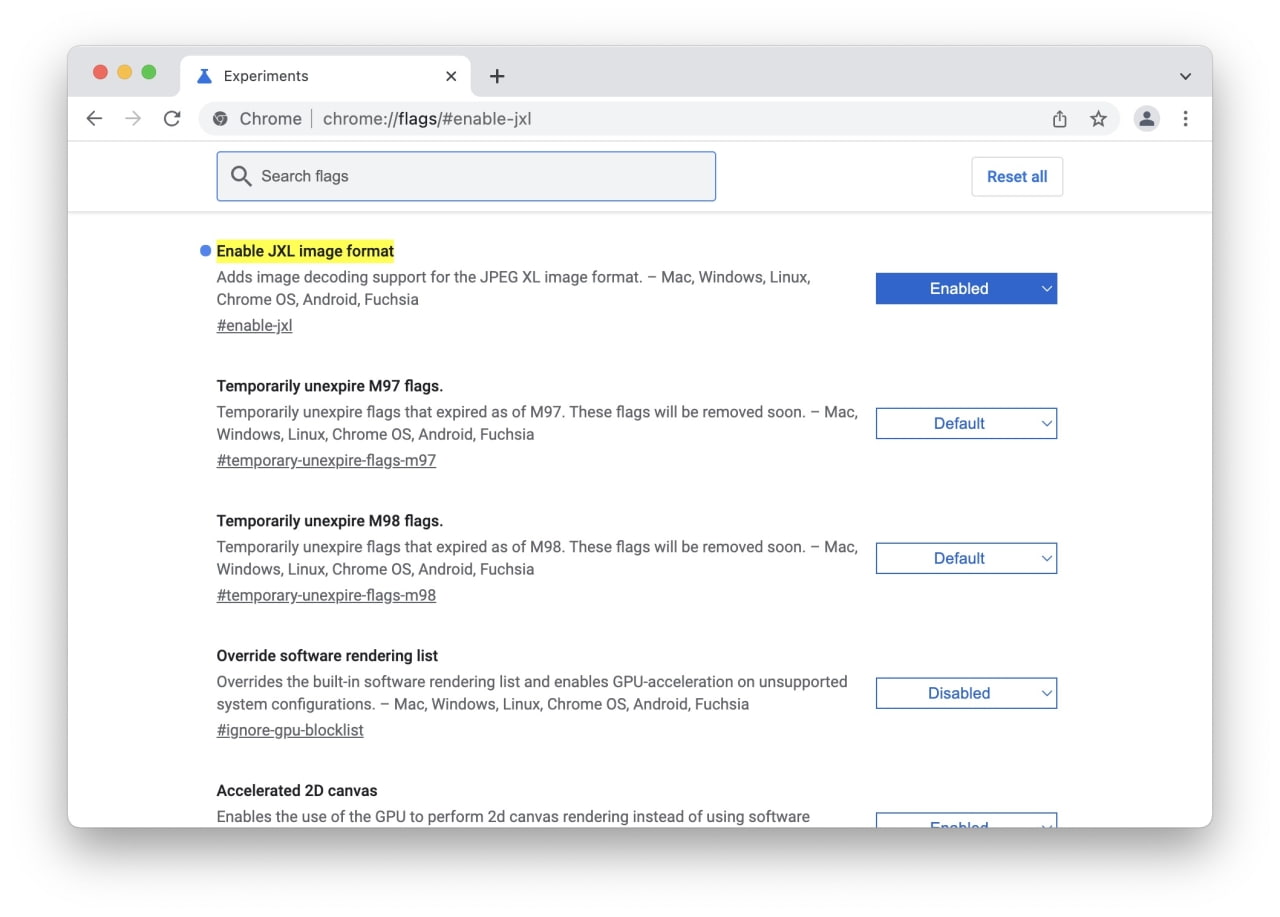
Task: Open Chrome's three-dot menu
Action: point(1185,119)
